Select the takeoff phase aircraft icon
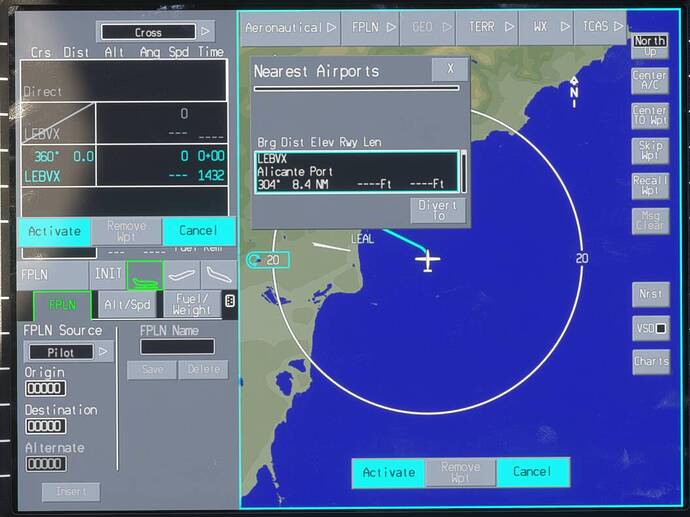Viewport: 690px width, 517px height. (145, 275)
